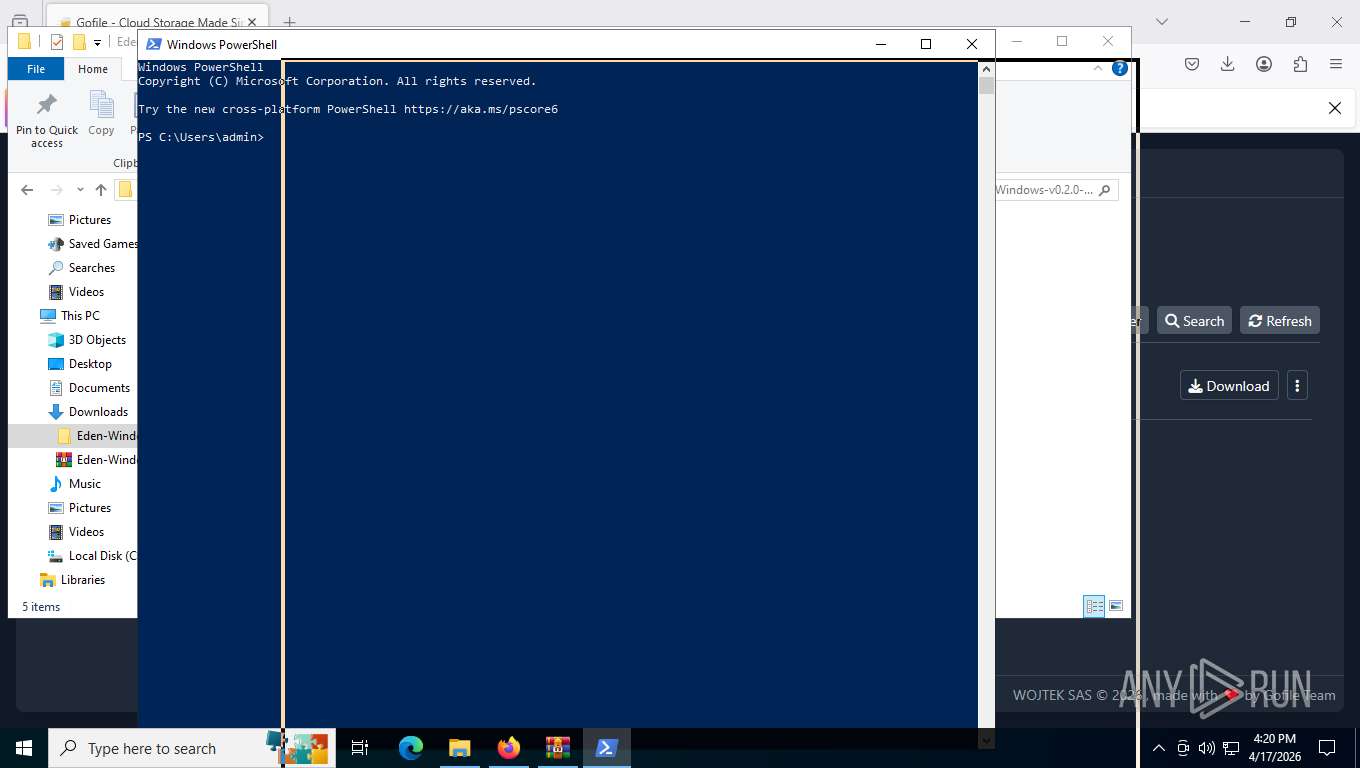
Task: Show hidden system tray icons
Action: [x=1158, y=748]
